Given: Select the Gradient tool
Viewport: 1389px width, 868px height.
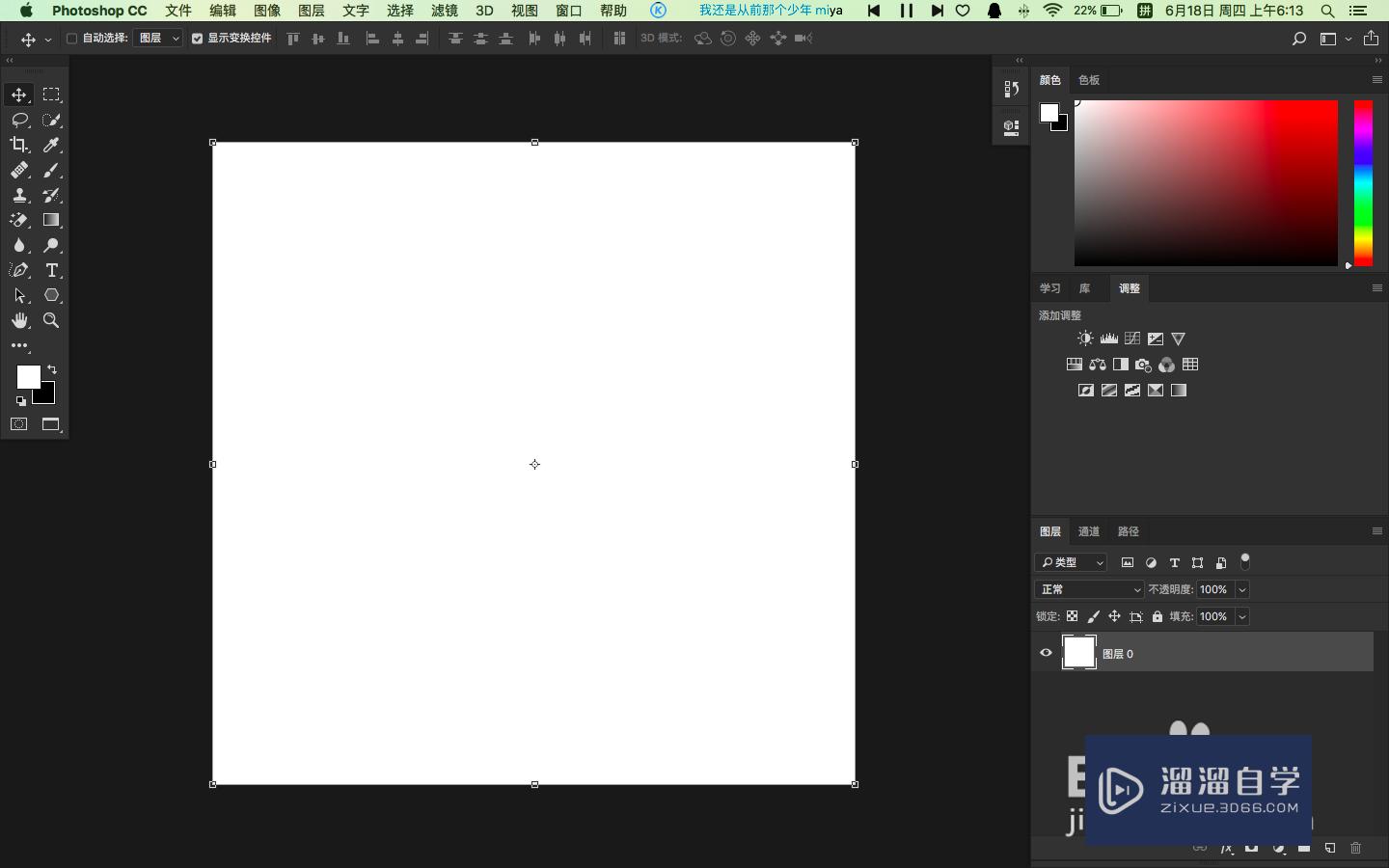Looking at the screenshot, I should click(51, 220).
